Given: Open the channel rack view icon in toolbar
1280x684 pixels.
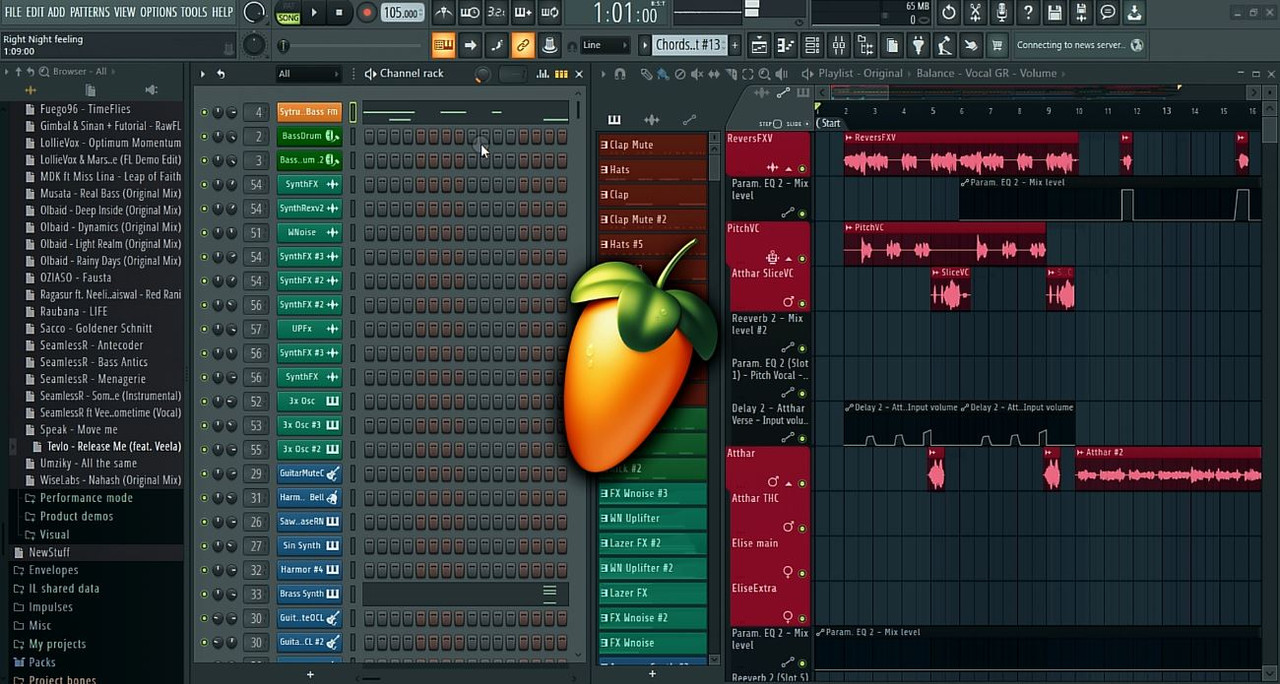Looking at the screenshot, I should pyautogui.click(x=812, y=45).
